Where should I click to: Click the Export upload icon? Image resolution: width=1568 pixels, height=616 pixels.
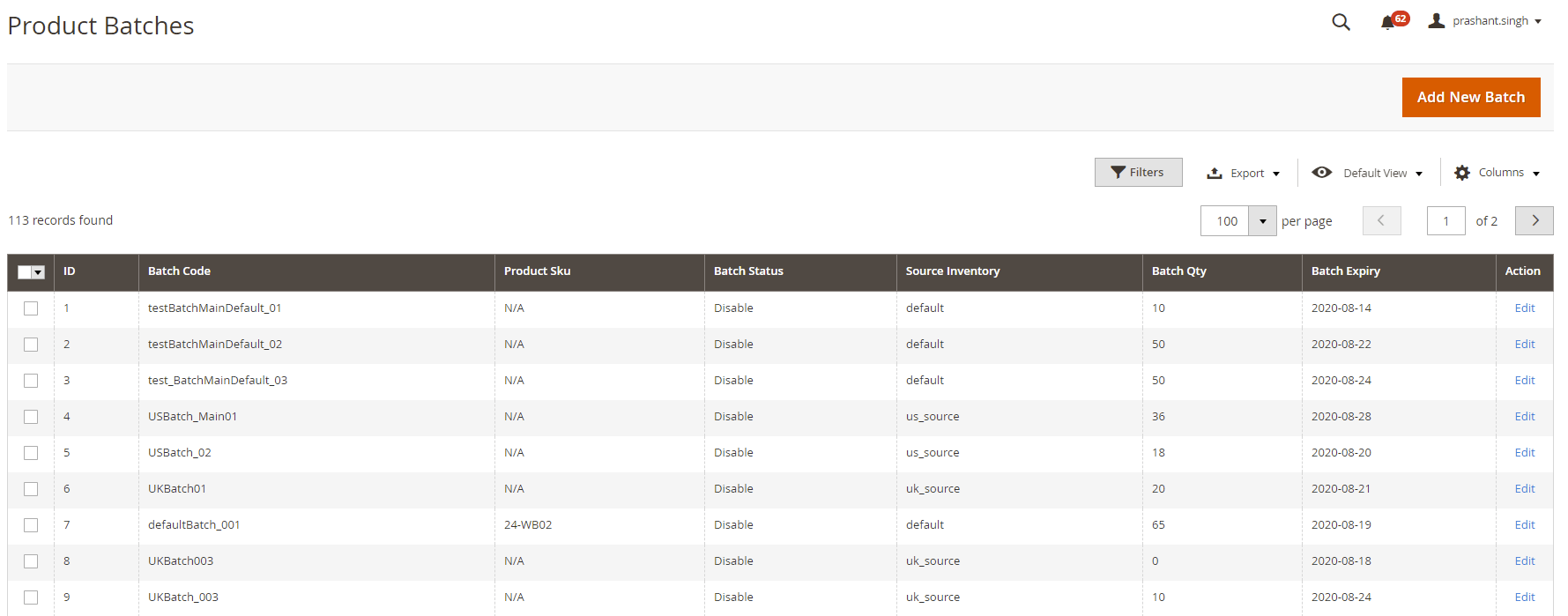coord(1215,173)
